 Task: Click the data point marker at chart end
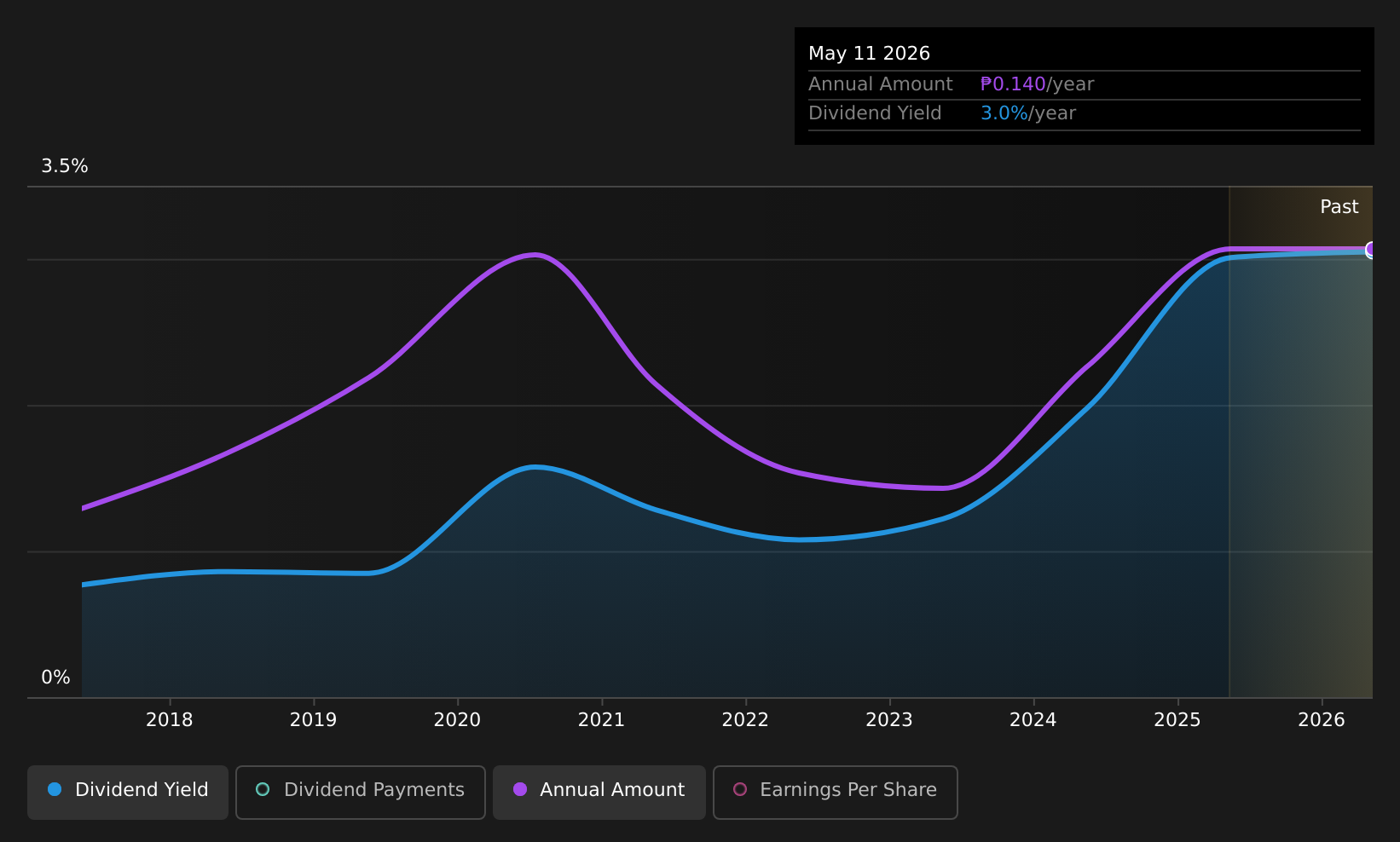pos(1371,250)
